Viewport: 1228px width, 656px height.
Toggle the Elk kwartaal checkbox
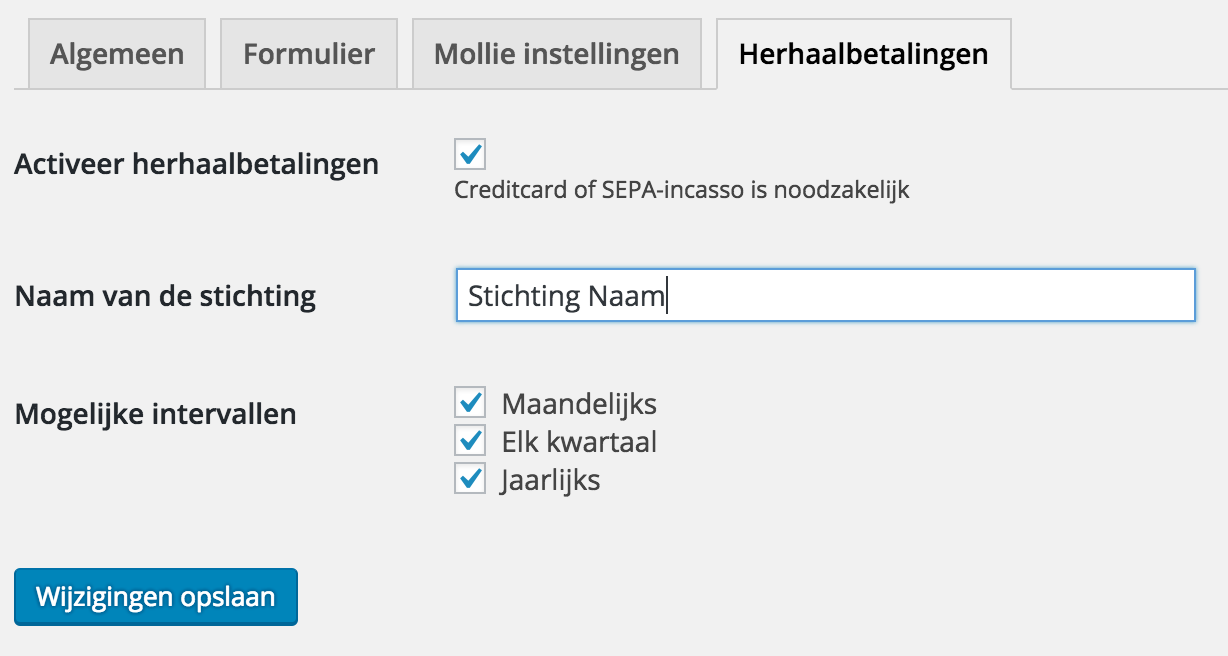point(470,441)
